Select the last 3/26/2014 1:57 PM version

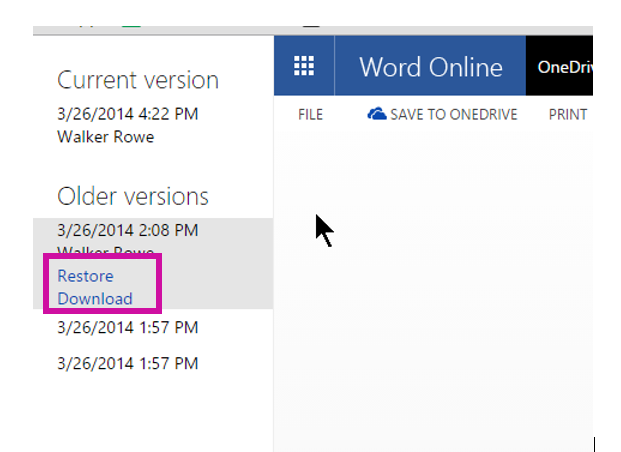click(128, 363)
